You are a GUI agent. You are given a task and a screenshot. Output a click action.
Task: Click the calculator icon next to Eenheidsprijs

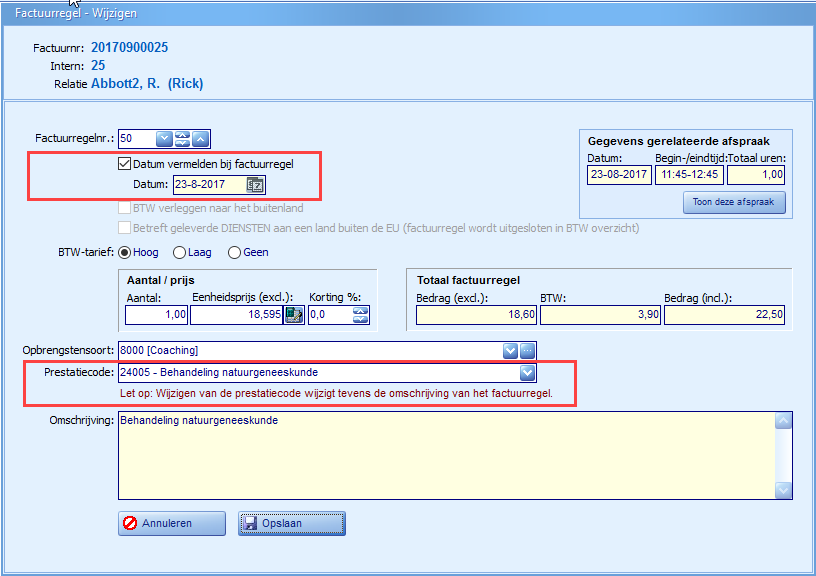[294, 315]
